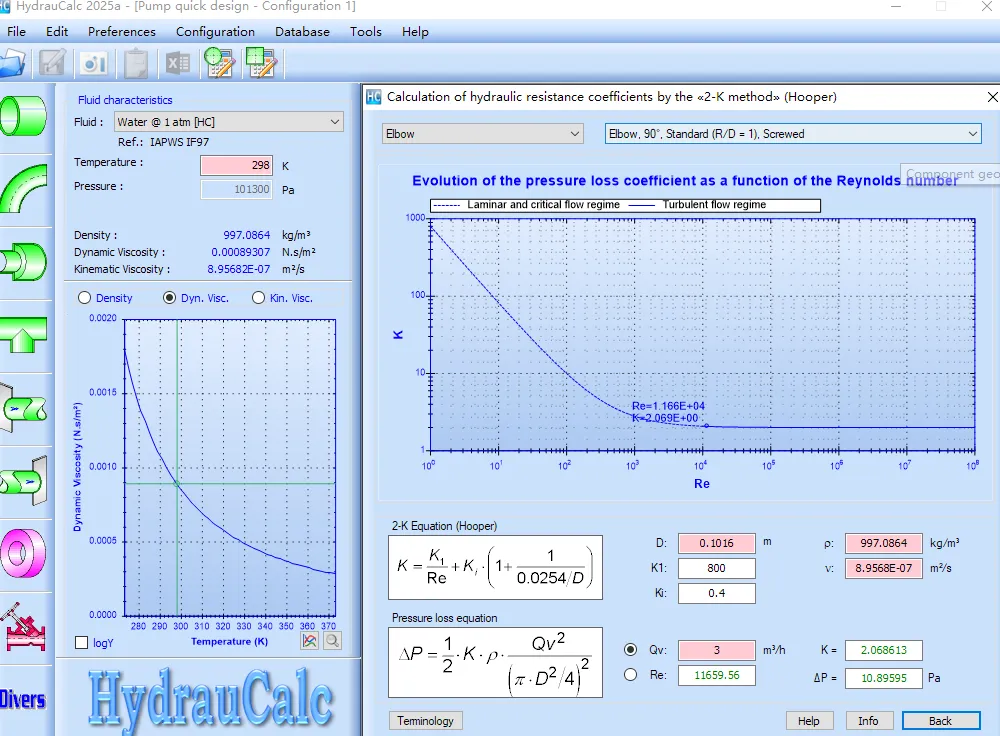
Task: Click the chart options icon under viscosity graph
Action: [x=310, y=640]
